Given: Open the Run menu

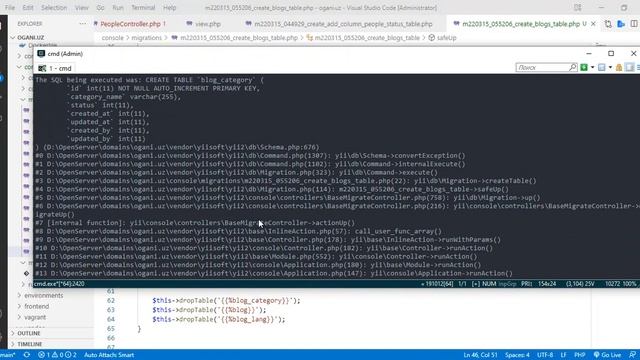Looking at the screenshot, I should (118, 8).
